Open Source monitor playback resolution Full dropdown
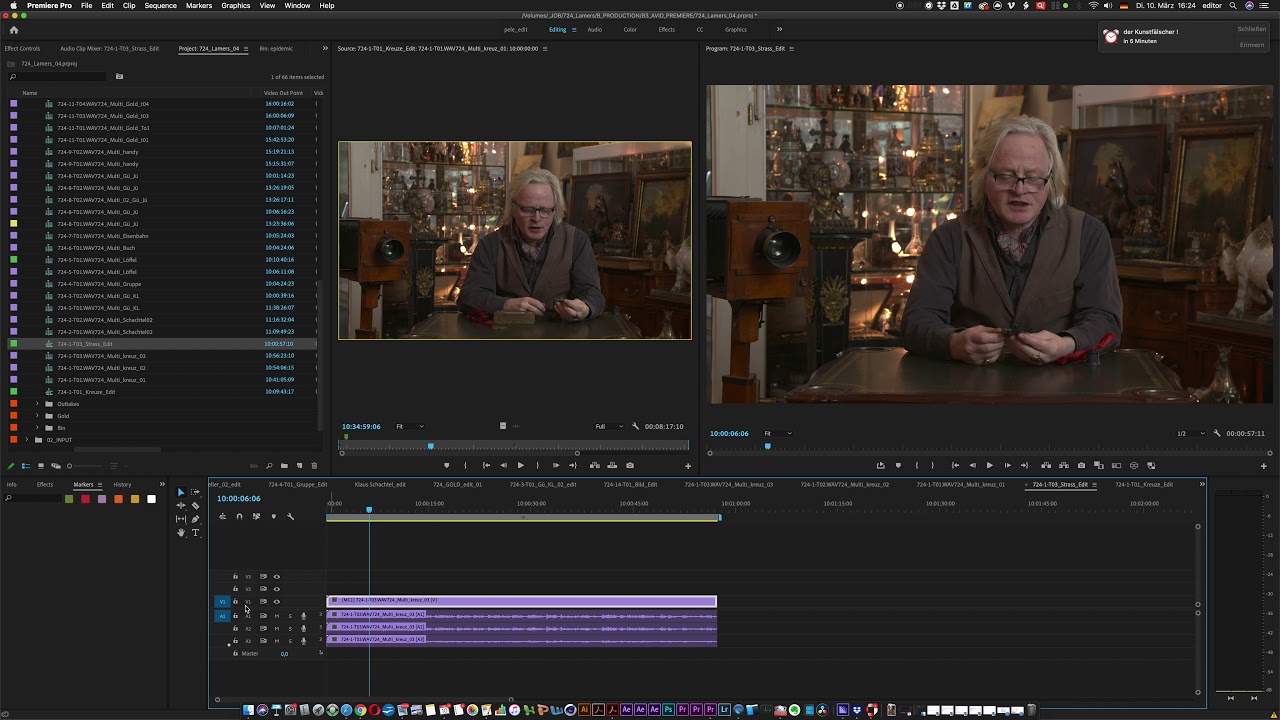This screenshot has height=720, width=1280. [x=607, y=427]
